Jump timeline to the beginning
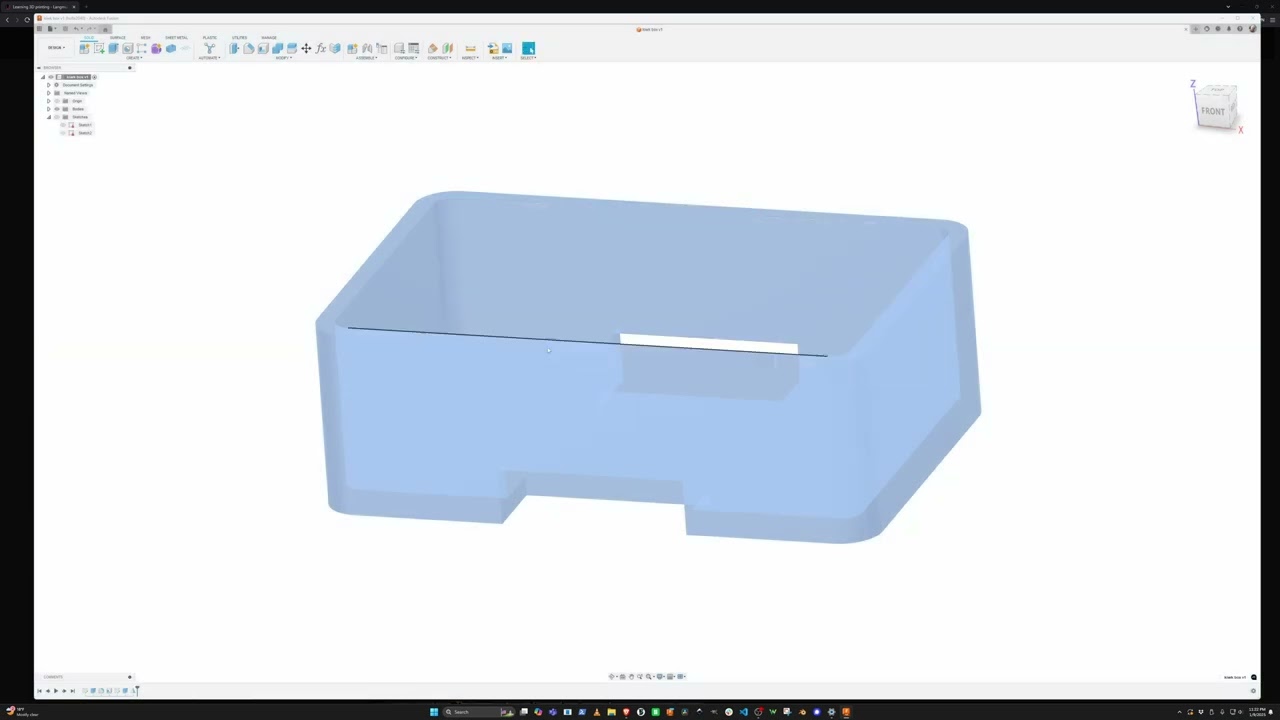This screenshot has height=720, width=1280. 39,691
